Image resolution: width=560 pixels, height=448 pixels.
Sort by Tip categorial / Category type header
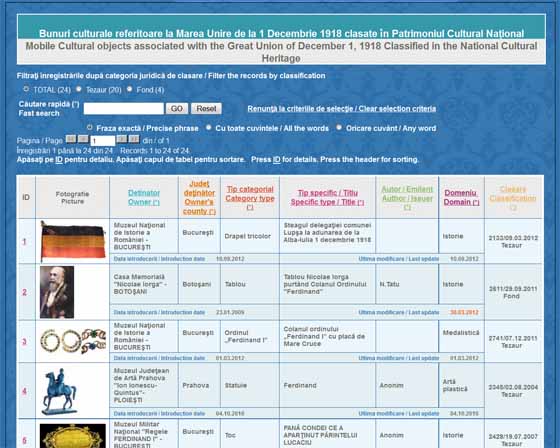[x=250, y=198]
